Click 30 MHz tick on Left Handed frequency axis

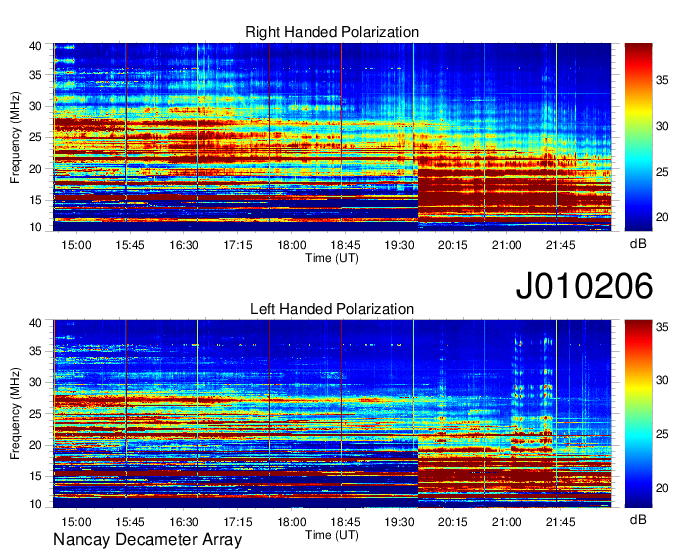point(35,382)
